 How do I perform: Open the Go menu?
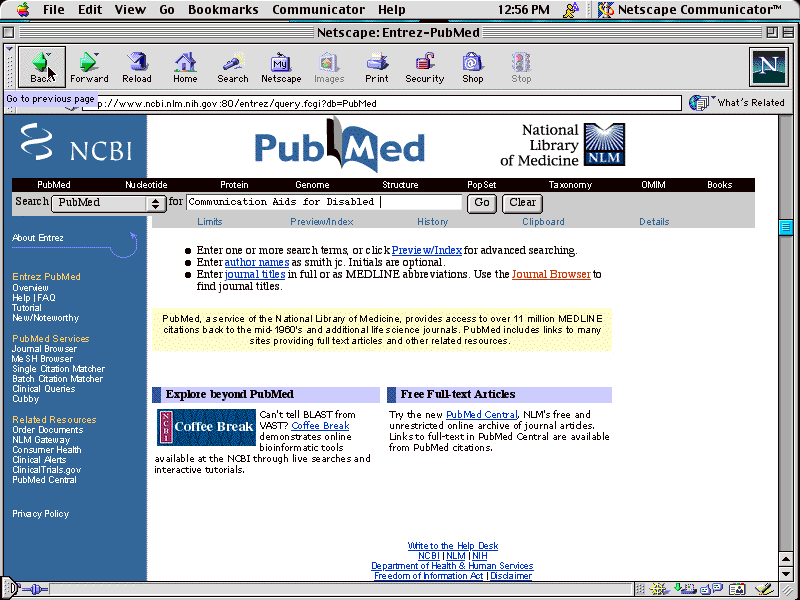tap(166, 9)
